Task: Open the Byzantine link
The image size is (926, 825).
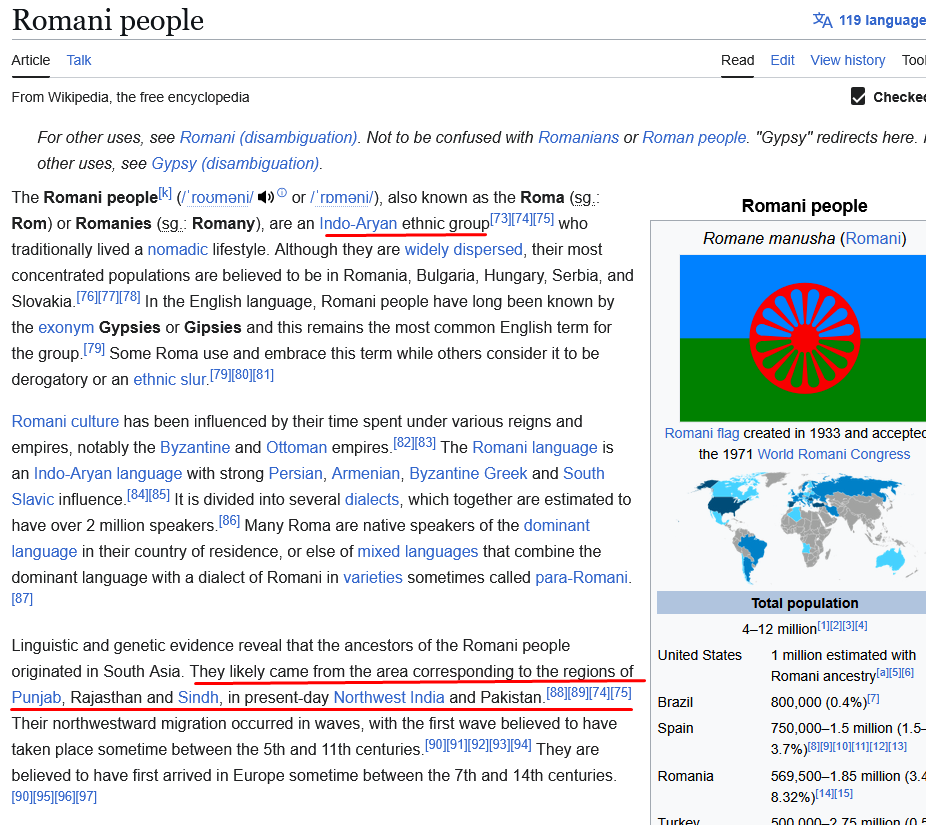Action: coord(195,447)
